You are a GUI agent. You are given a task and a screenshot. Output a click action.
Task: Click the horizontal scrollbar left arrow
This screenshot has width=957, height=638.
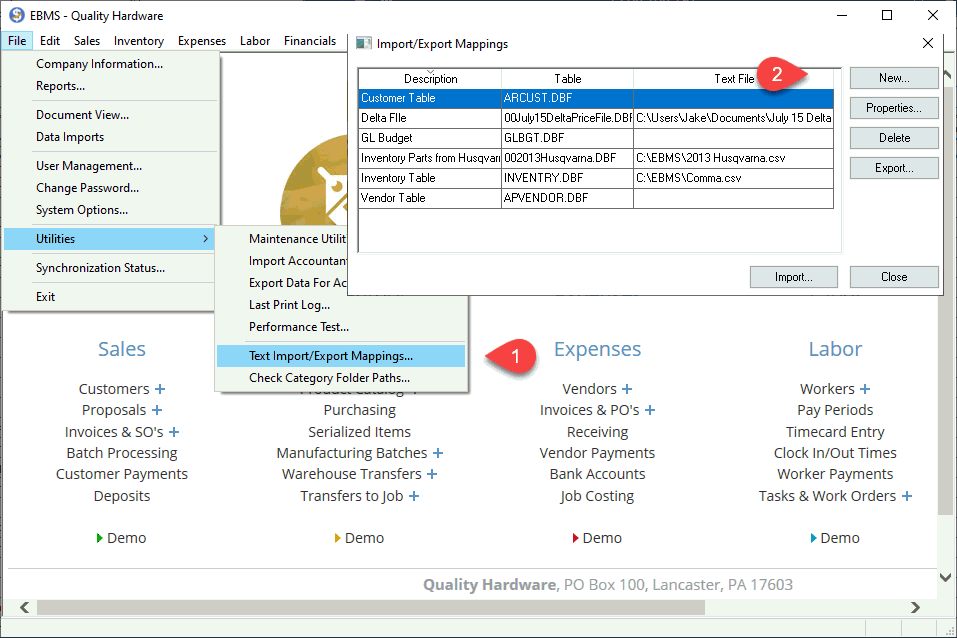click(24, 607)
